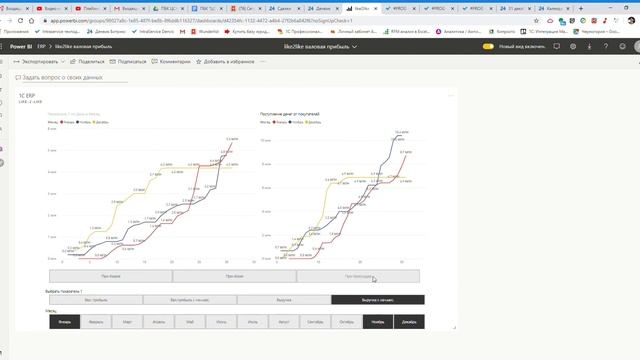Toggle the Декабрь month slicer
Image resolution: width=640 pixels, height=360 pixels.
(x=409, y=322)
